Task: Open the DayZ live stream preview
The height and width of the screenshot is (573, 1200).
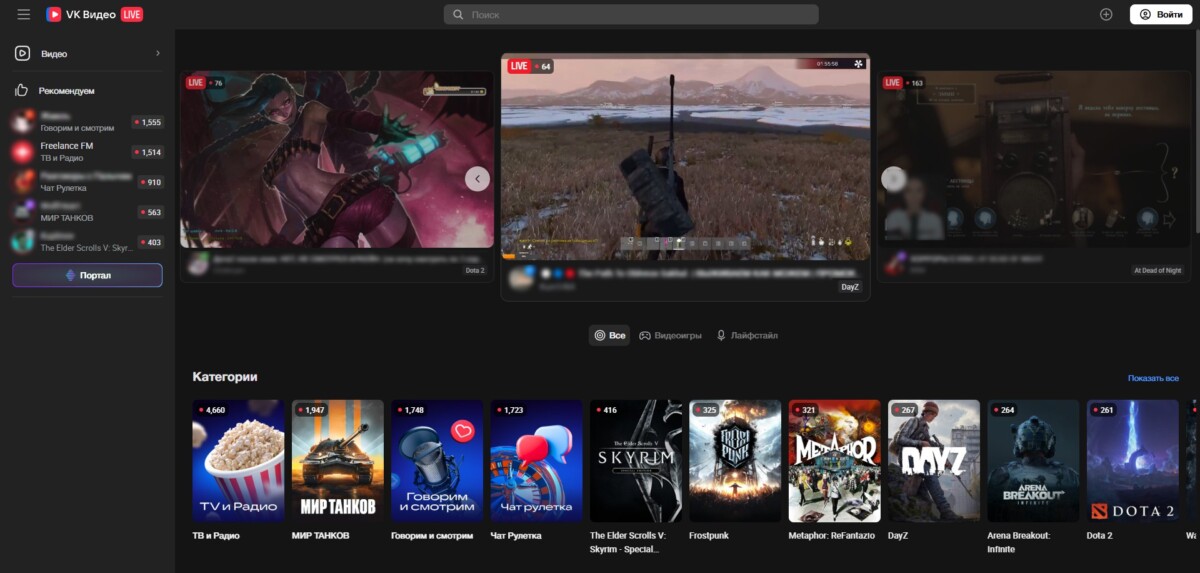Action: (x=685, y=157)
